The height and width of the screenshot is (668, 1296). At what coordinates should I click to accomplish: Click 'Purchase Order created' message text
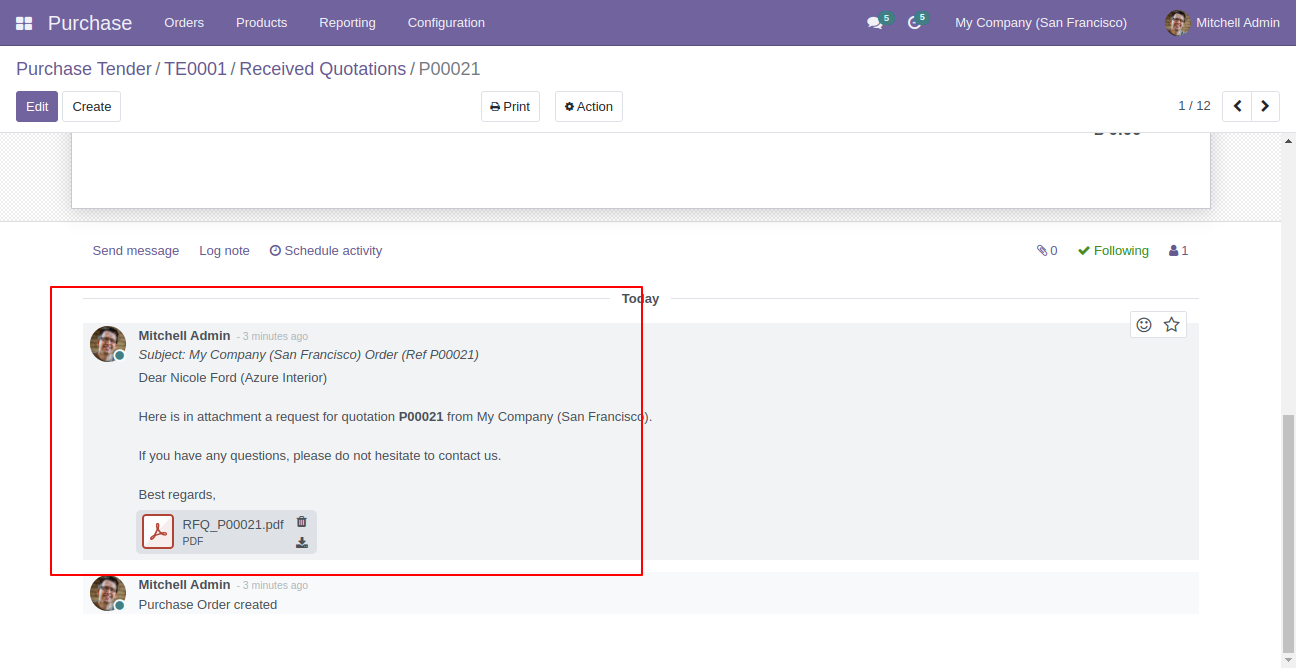(x=208, y=605)
